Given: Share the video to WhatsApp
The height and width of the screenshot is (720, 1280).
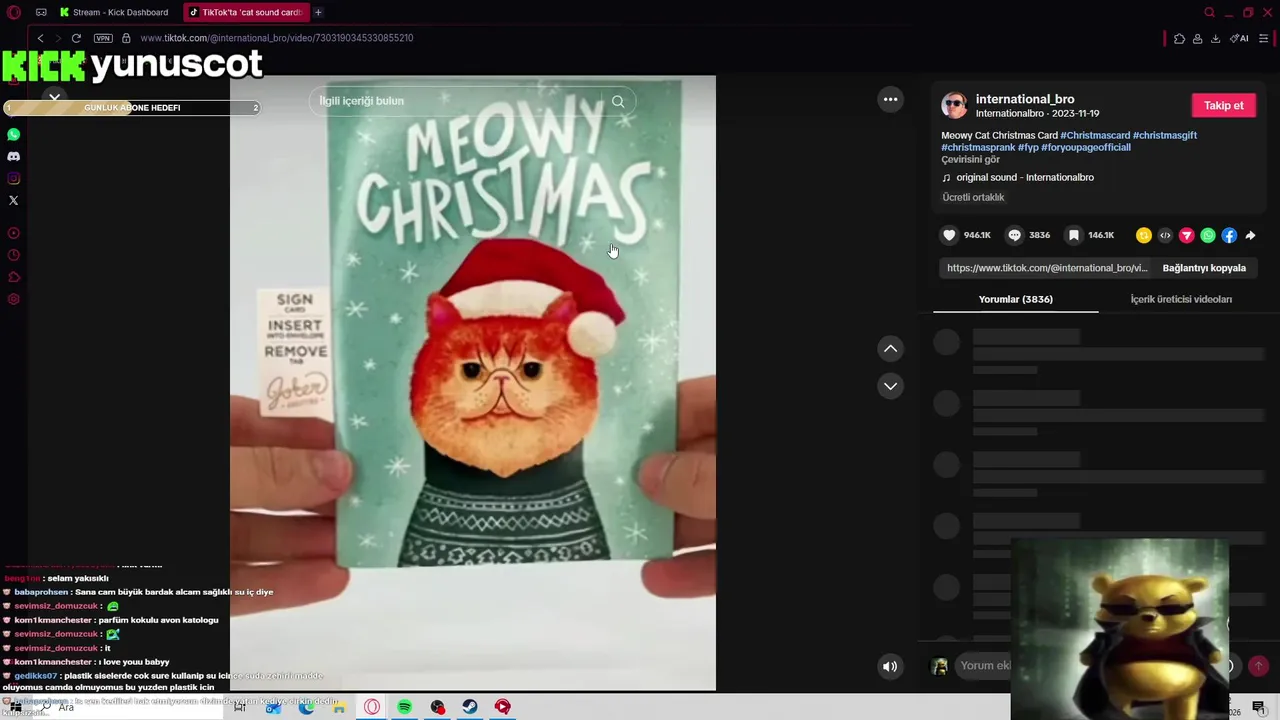Looking at the screenshot, I should [1208, 235].
